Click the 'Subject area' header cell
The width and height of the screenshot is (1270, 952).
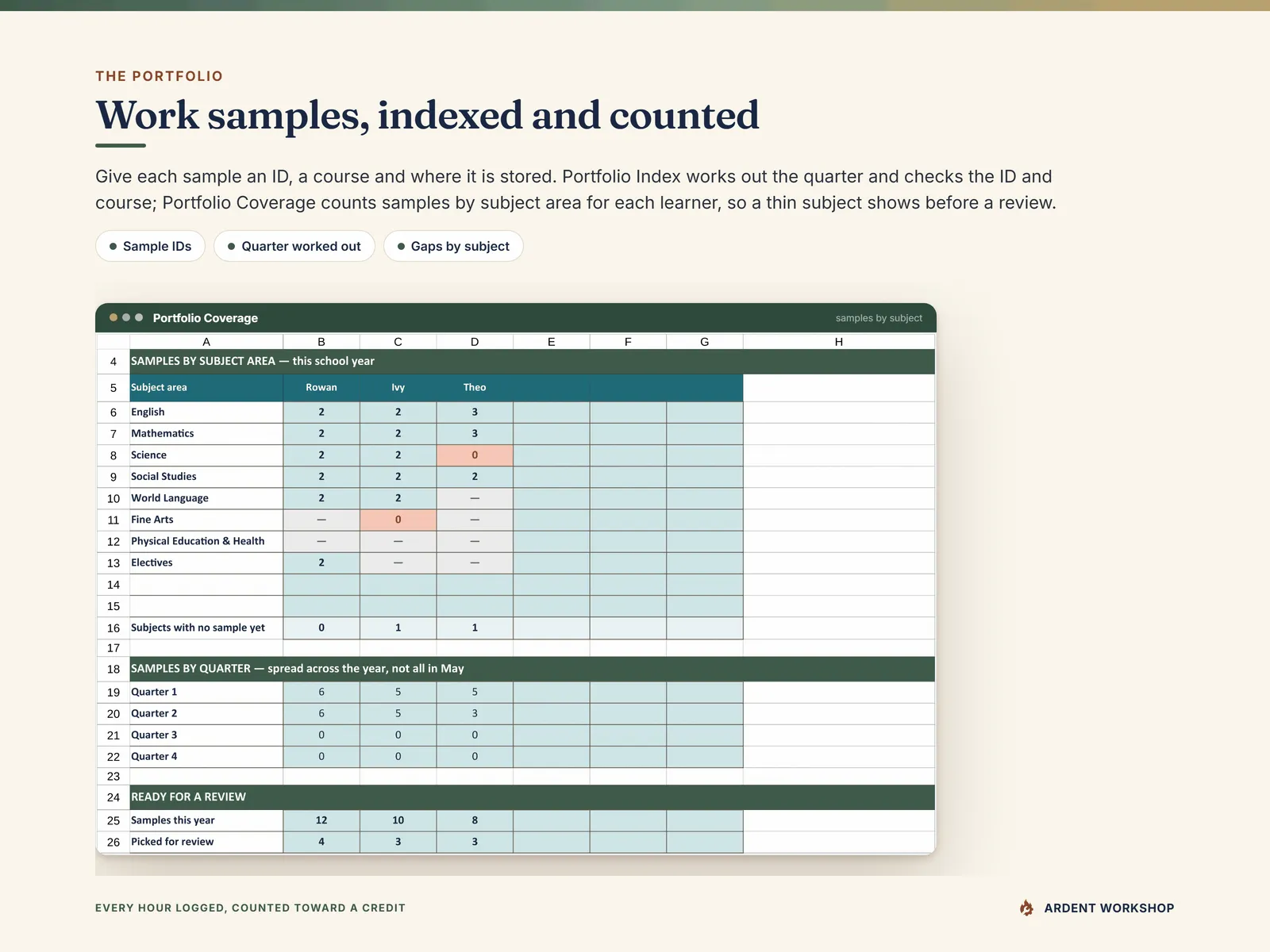point(206,387)
